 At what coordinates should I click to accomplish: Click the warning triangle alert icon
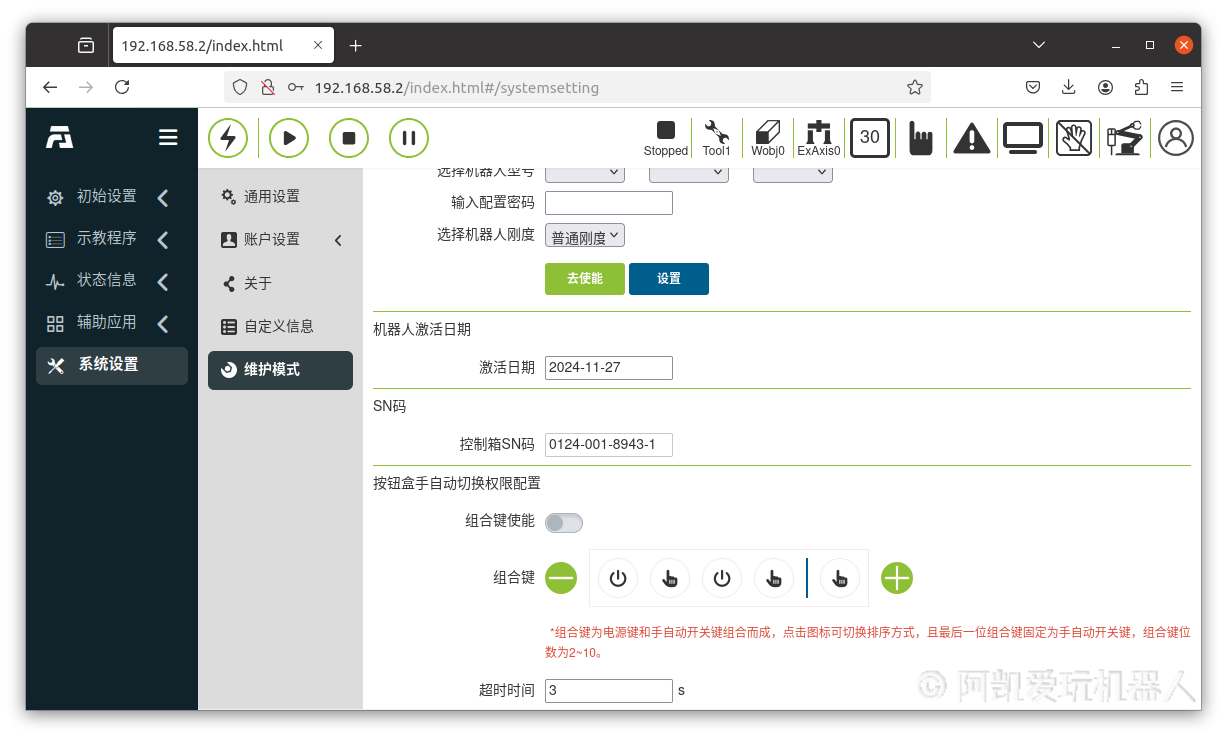click(x=971, y=138)
